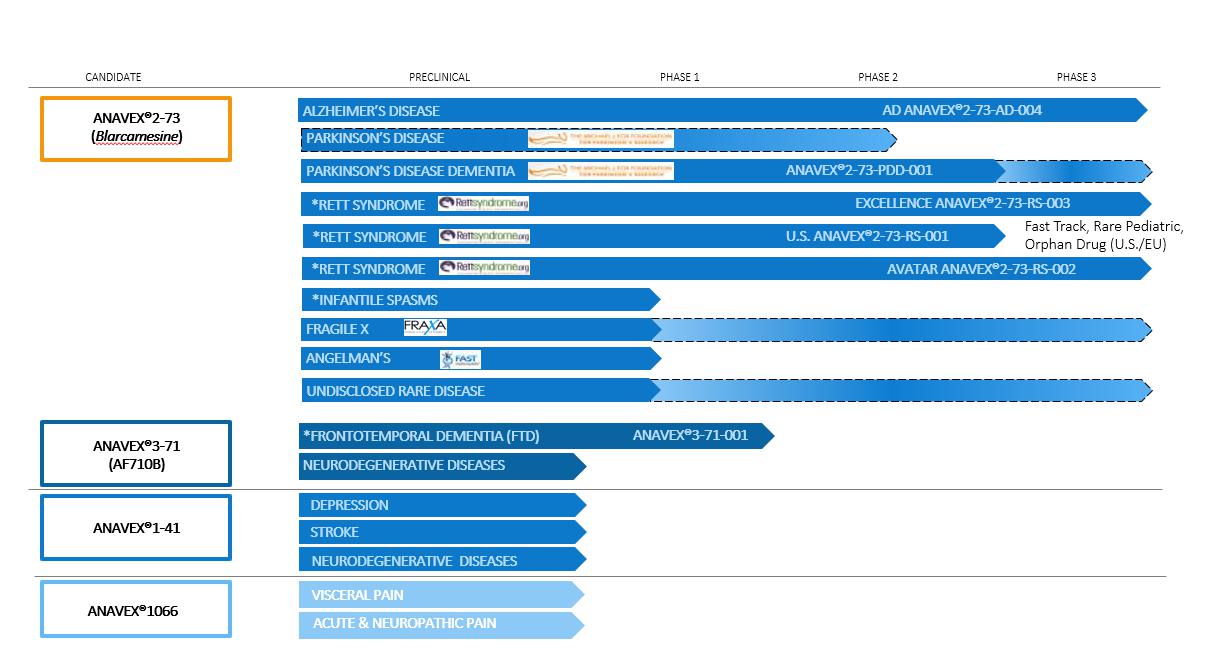Choose the ANAVEX®1066 candidate box
Screen dimensions: 1216x651
click(x=136, y=609)
